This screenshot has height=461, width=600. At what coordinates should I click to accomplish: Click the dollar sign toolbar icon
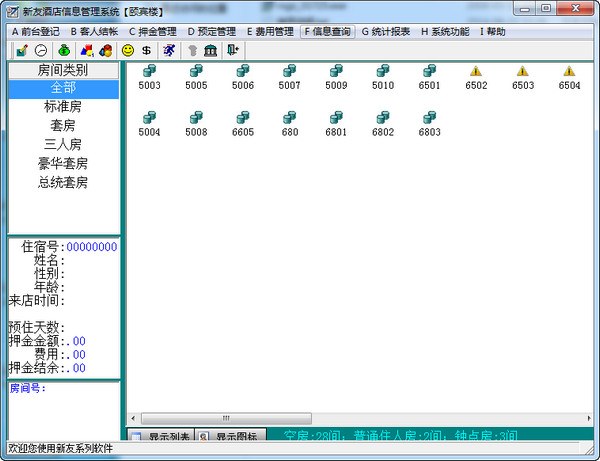[x=146, y=50]
